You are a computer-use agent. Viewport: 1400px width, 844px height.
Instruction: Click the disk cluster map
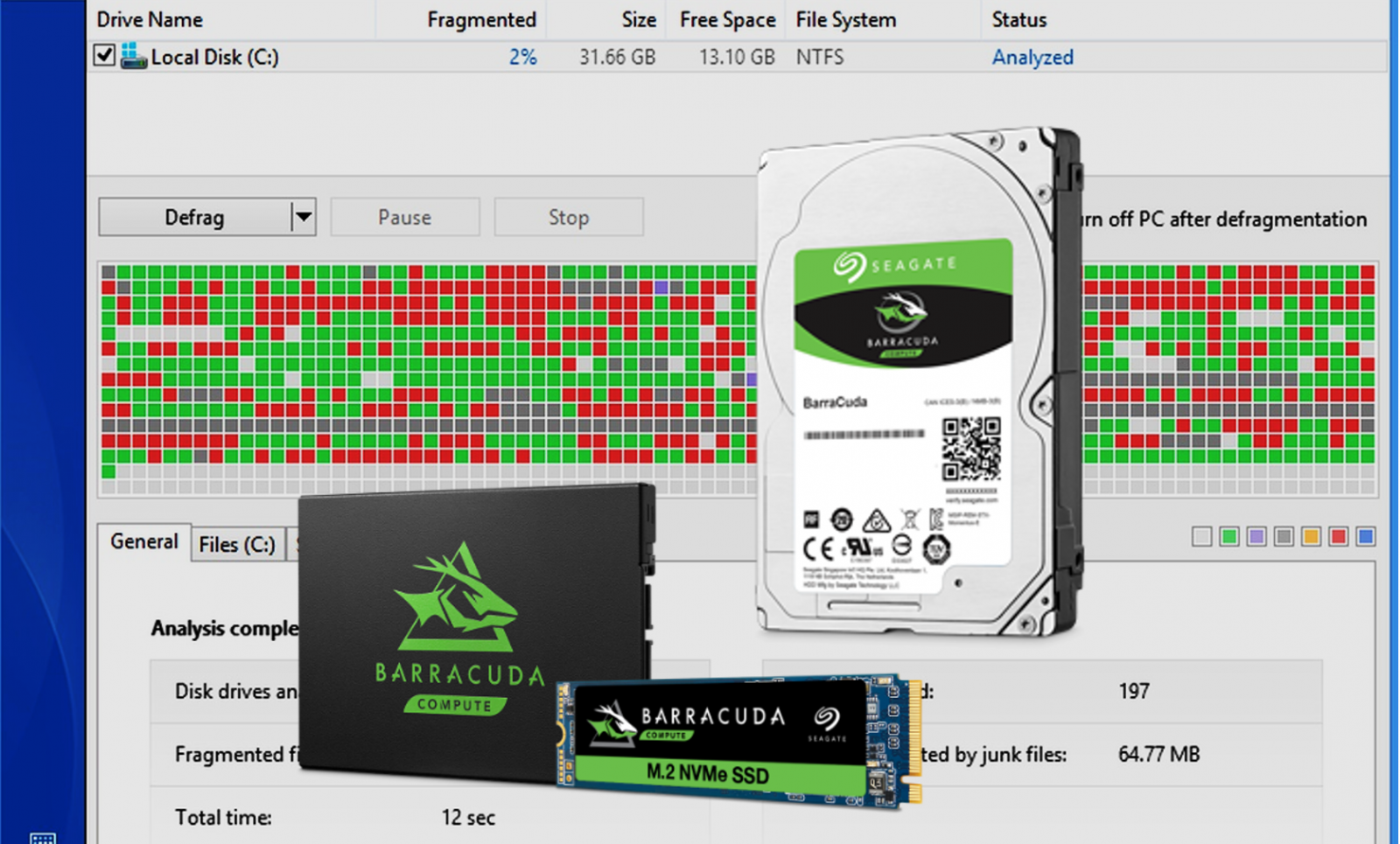click(x=738, y=379)
